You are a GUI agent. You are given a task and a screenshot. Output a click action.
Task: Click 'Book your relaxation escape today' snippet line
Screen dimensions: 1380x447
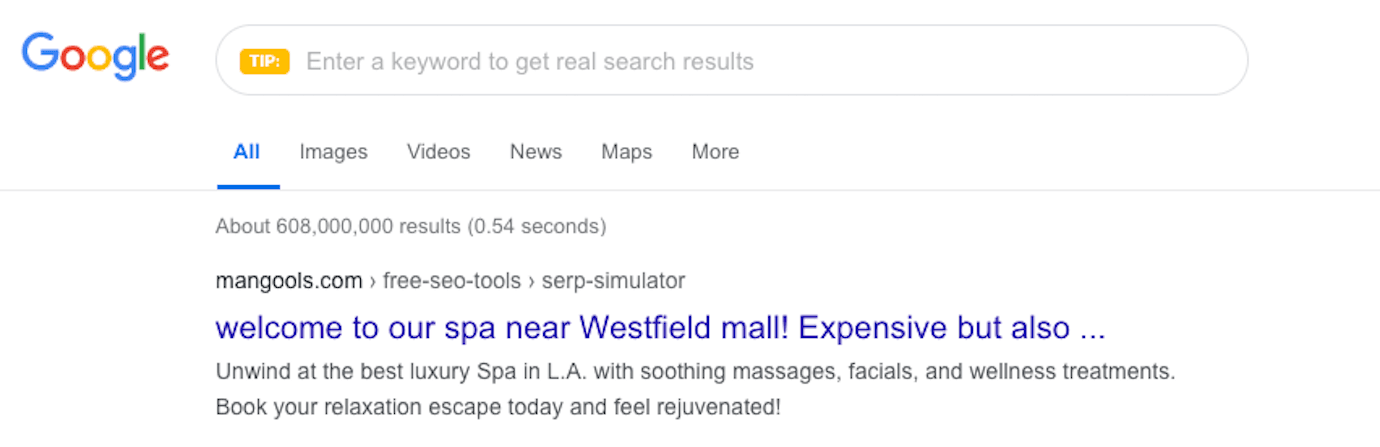point(498,408)
